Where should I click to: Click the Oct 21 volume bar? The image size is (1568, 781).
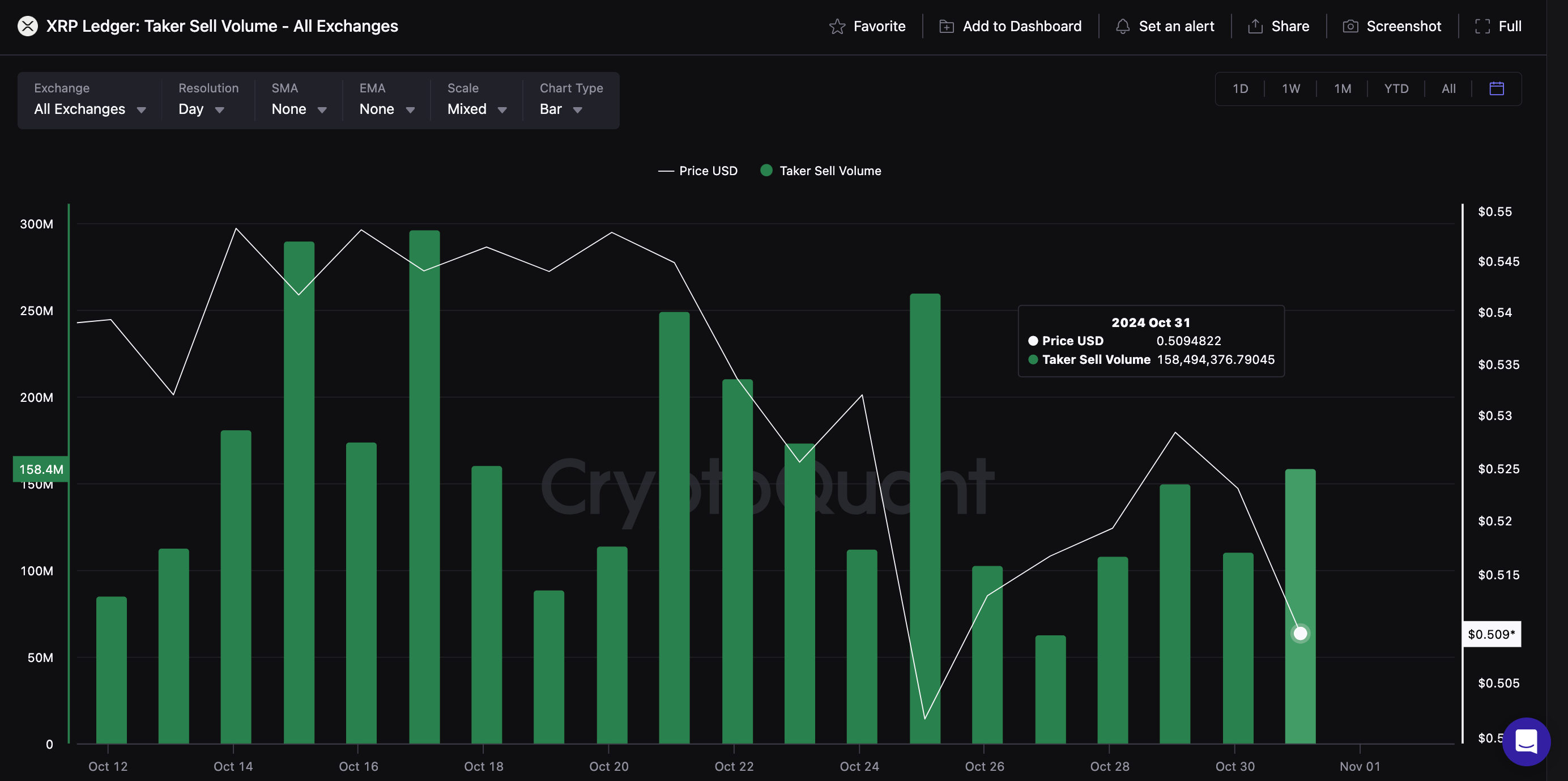click(675, 528)
